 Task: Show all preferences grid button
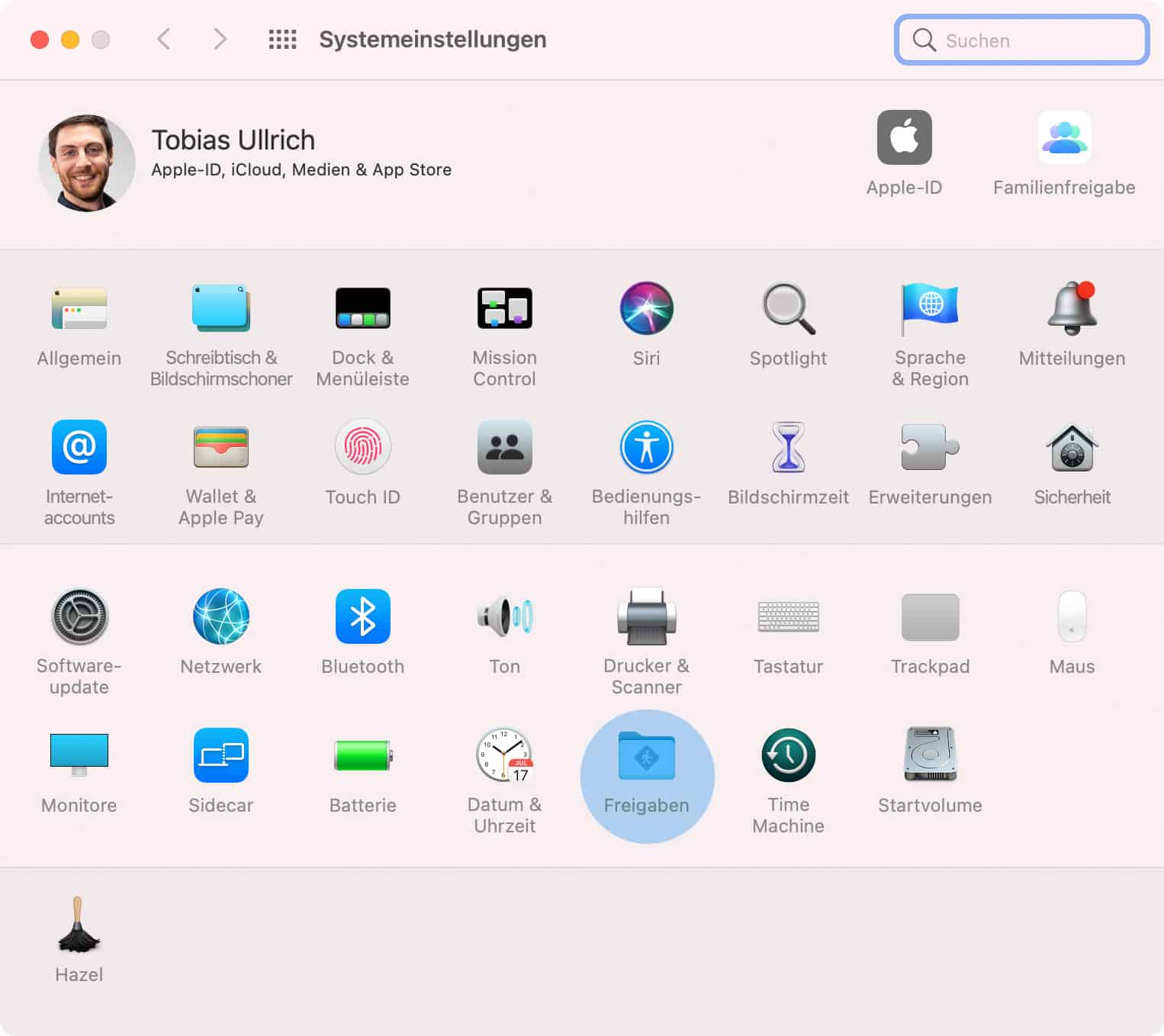coord(282,40)
